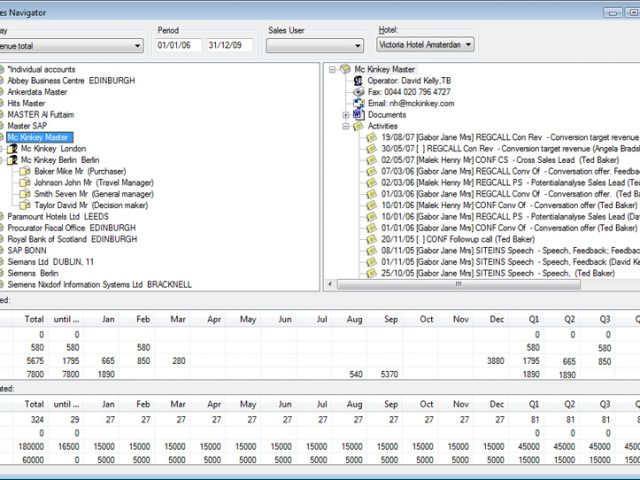
Task: Click the Operator David Kelly person icon
Action: pyautogui.click(x=358, y=80)
